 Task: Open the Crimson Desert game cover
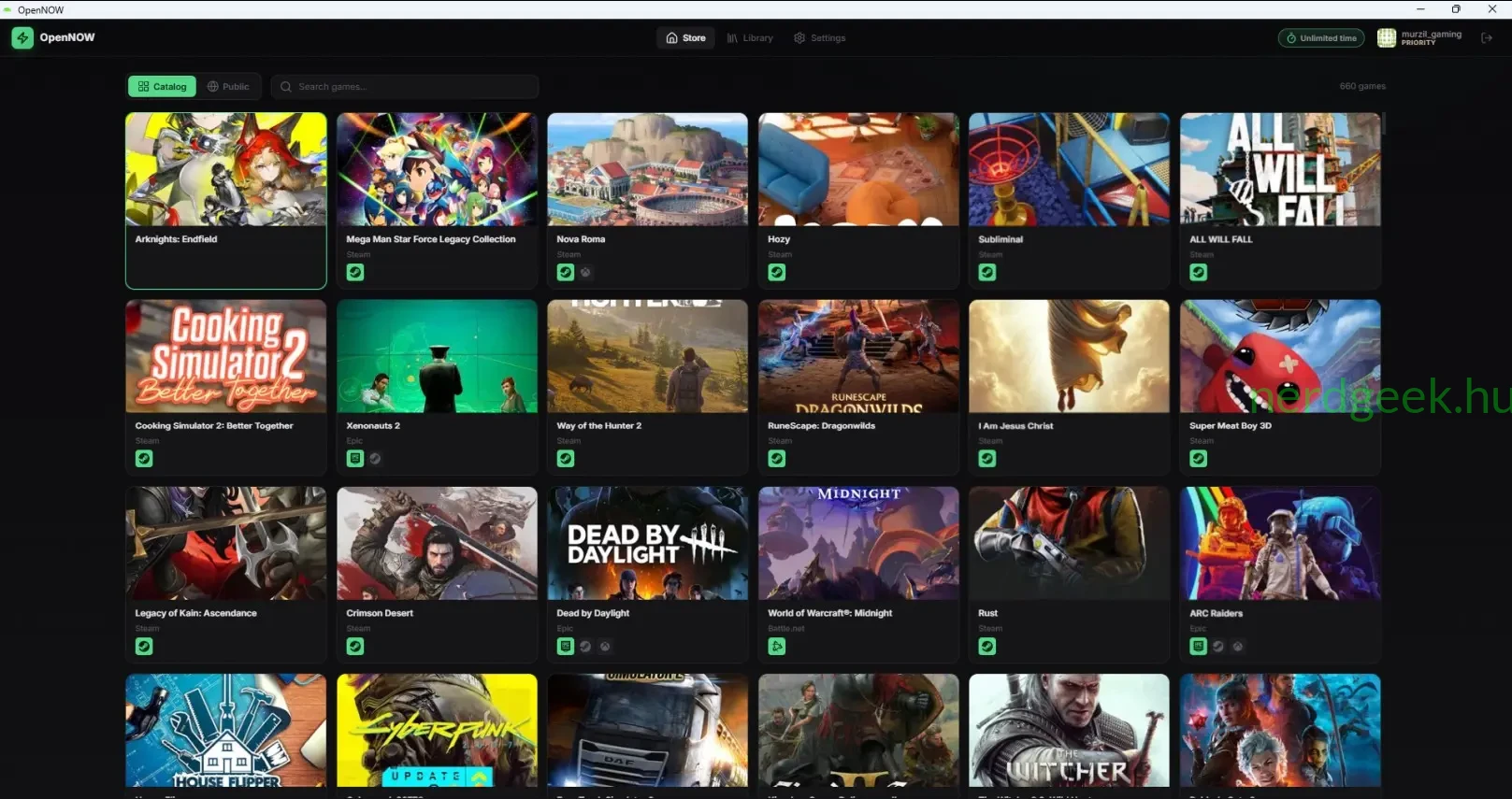point(437,544)
